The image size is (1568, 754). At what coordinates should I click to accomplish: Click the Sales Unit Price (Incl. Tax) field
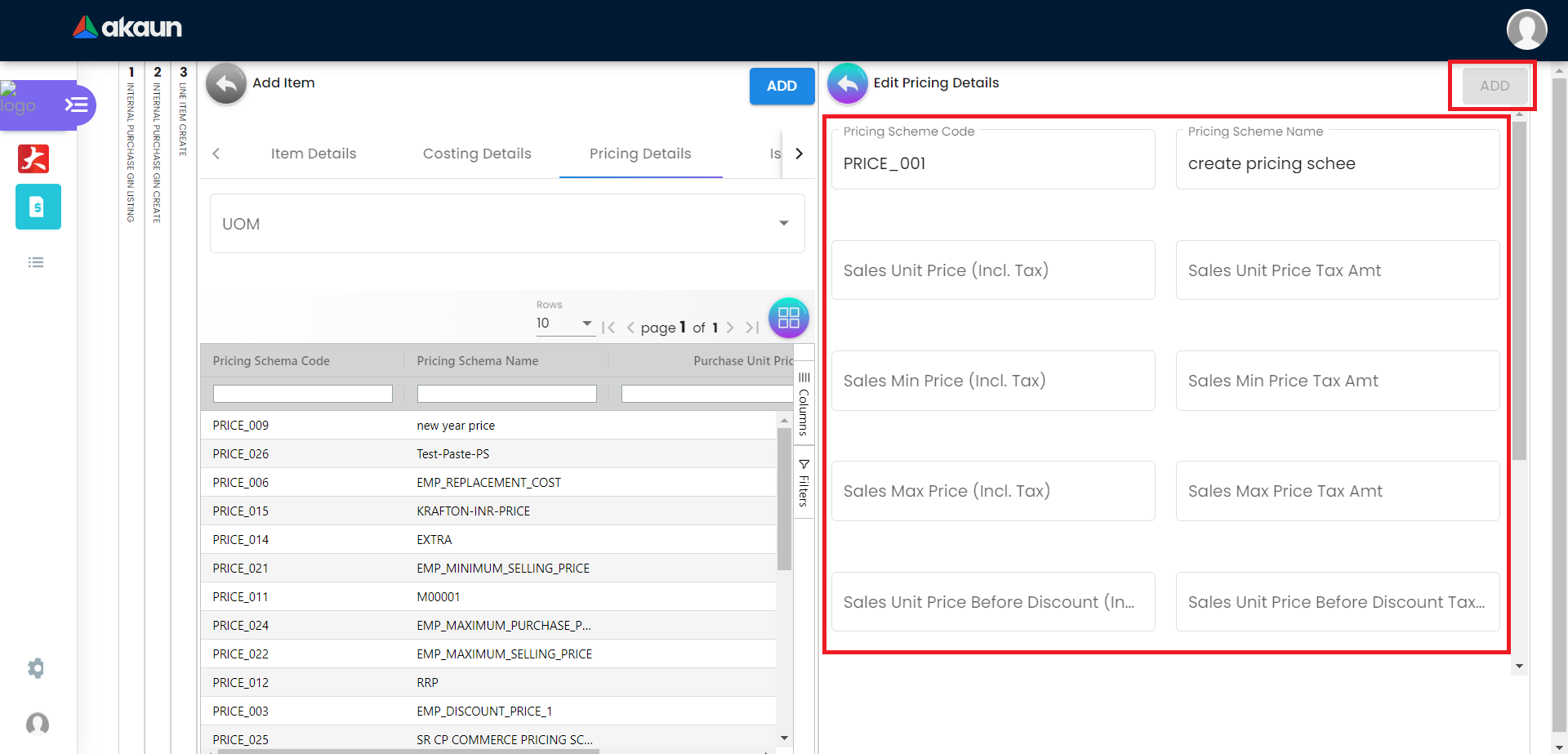tap(992, 270)
